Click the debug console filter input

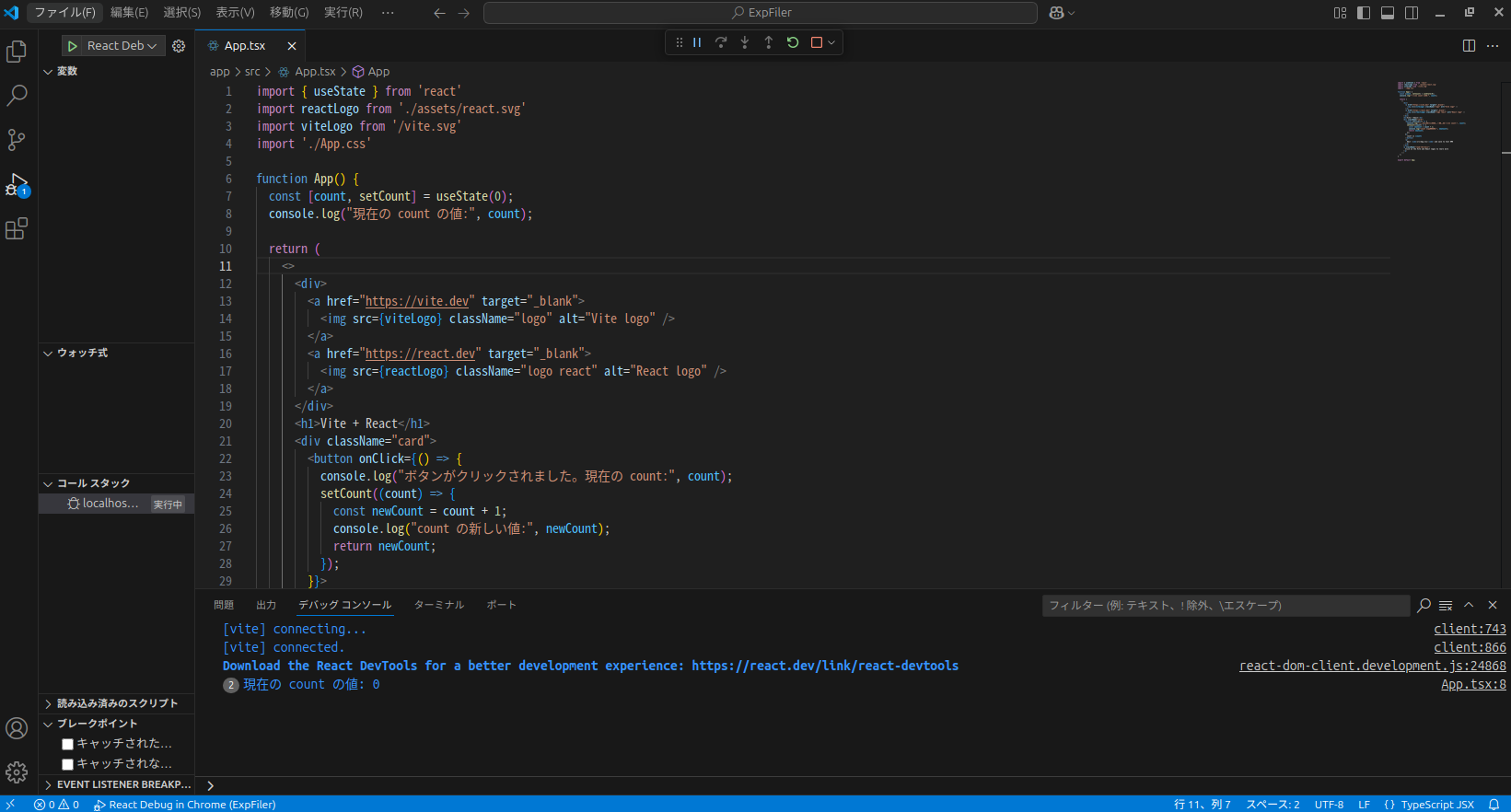click(1225, 606)
